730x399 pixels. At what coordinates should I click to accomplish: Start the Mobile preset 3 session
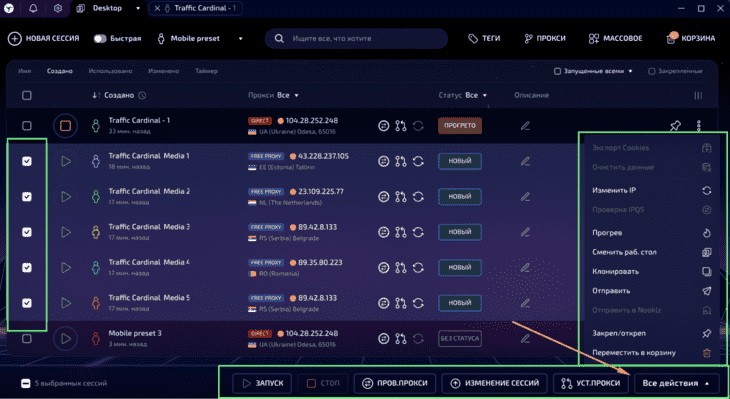click(66, 338)
